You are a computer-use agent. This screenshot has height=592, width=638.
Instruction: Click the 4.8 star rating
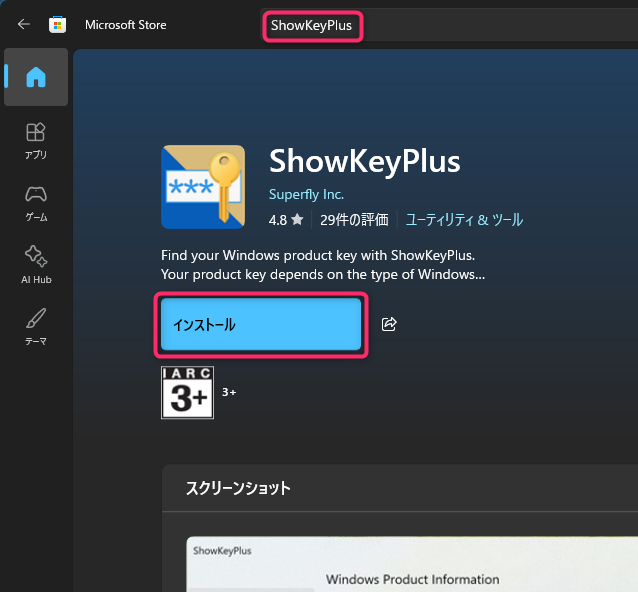click(x=285, y=220)
